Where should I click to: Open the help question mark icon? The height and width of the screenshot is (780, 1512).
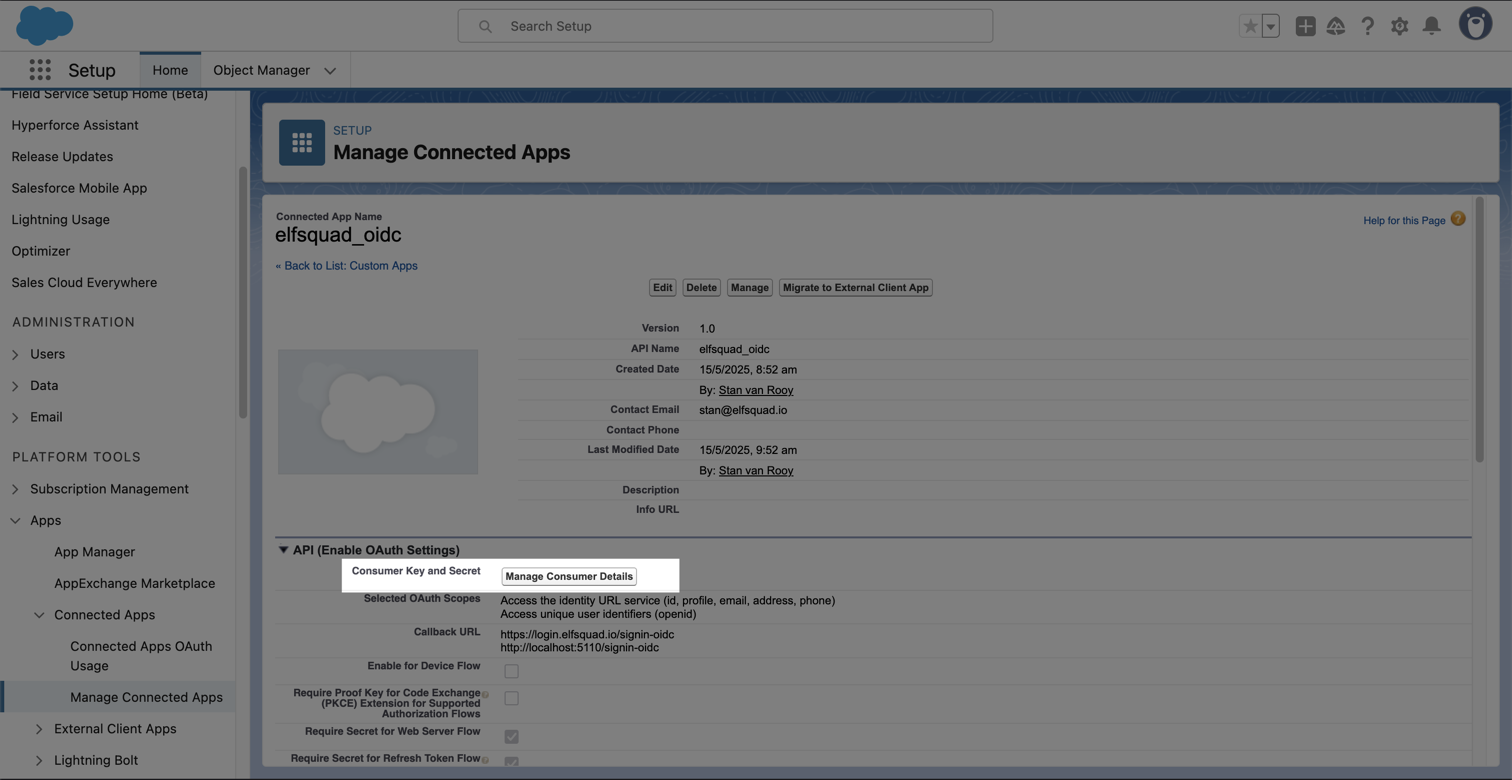(1367, 27)
